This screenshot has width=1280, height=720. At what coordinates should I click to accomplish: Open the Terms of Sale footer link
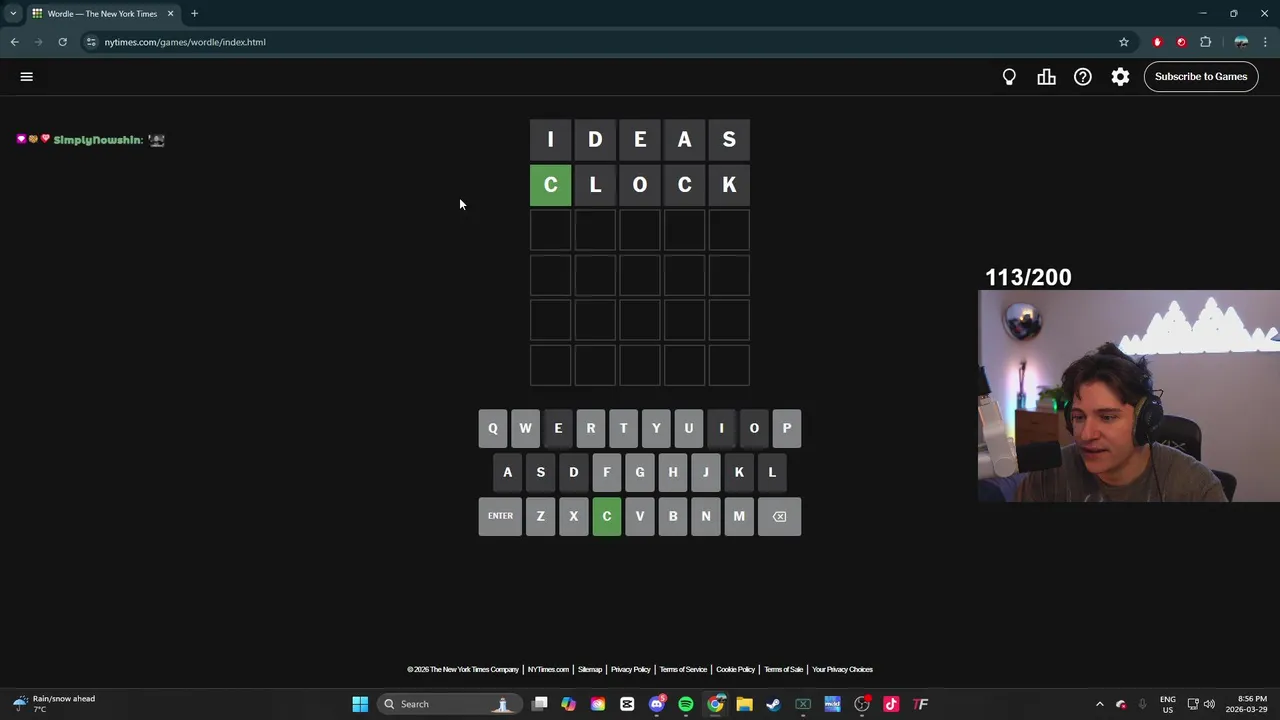(784, 669)
